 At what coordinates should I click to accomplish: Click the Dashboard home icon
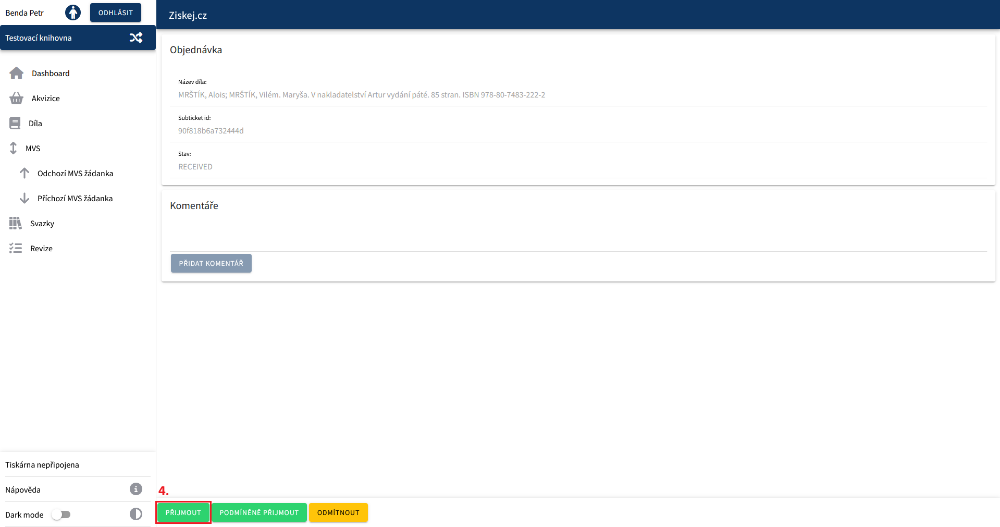point(16,73)
